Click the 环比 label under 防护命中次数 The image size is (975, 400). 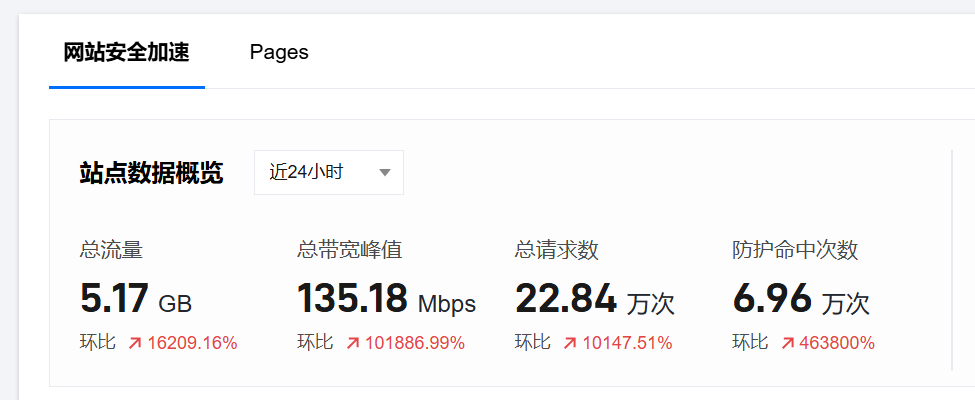(x=751, y=342)
